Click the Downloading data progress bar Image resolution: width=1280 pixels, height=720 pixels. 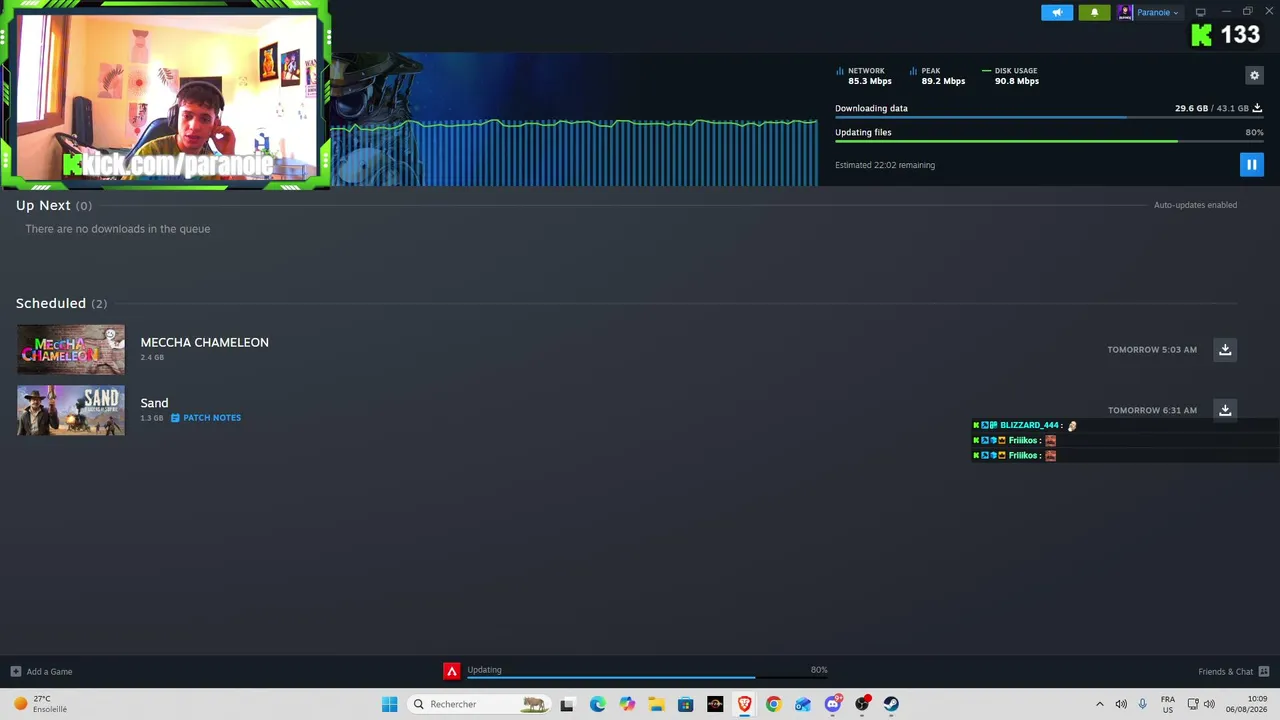(x=1049, y=118)
